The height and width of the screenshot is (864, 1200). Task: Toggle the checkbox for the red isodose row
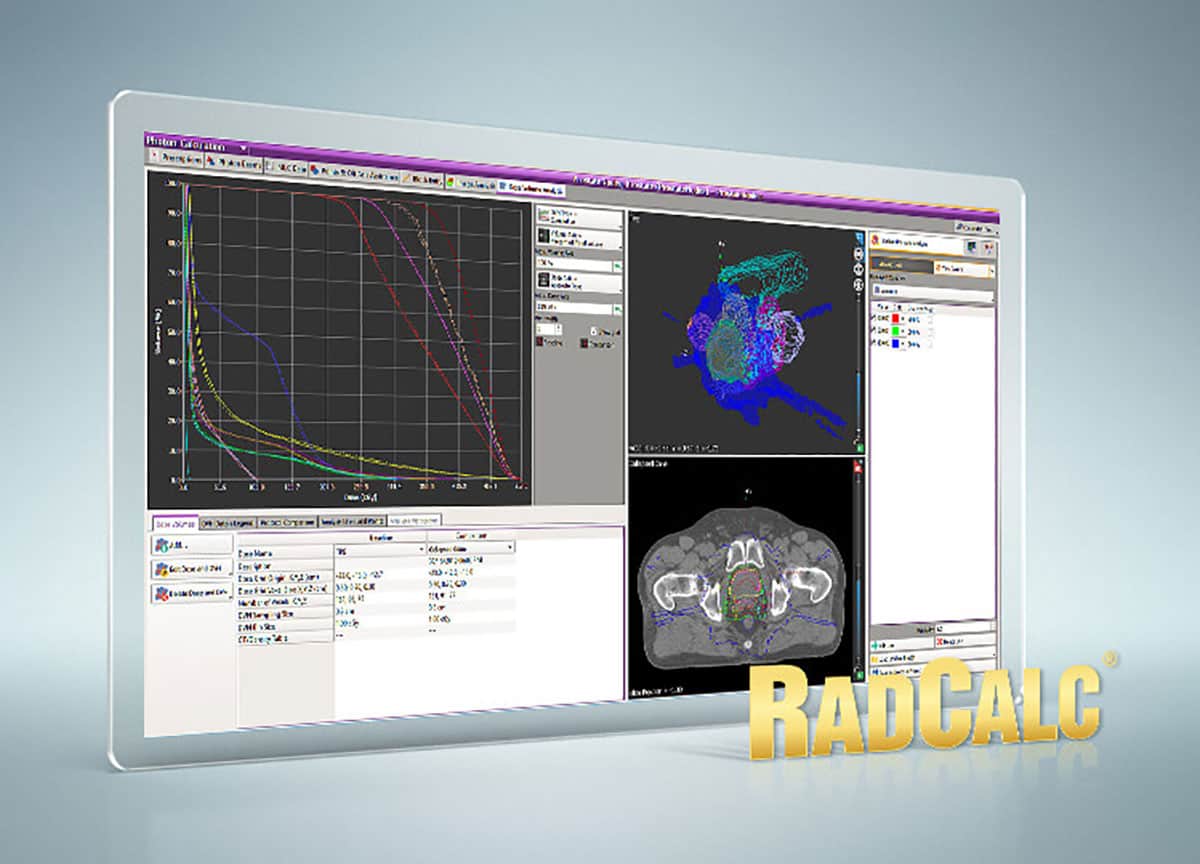point(873,319)
